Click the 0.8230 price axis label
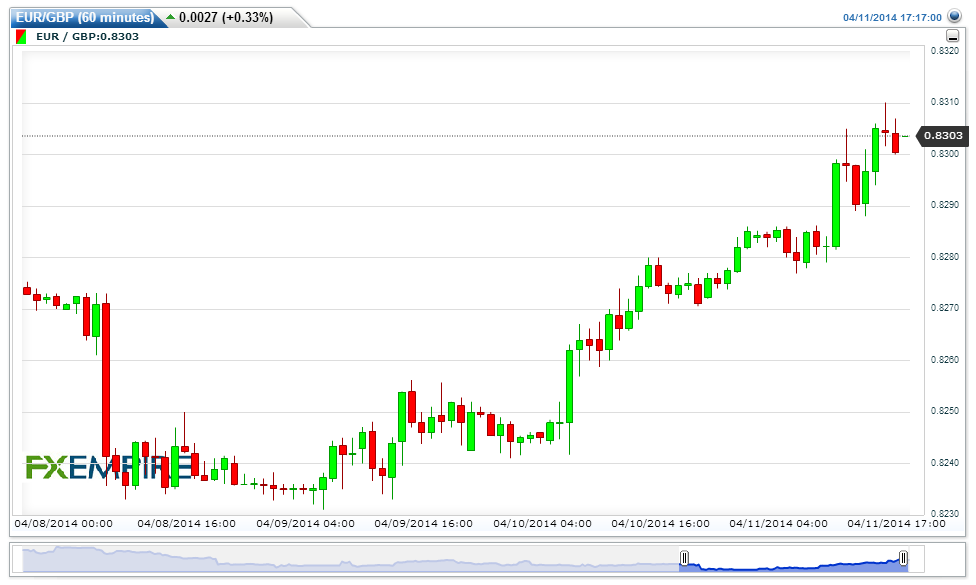The width and height of the screenshot is (976, 585). [x=944, y=513]
